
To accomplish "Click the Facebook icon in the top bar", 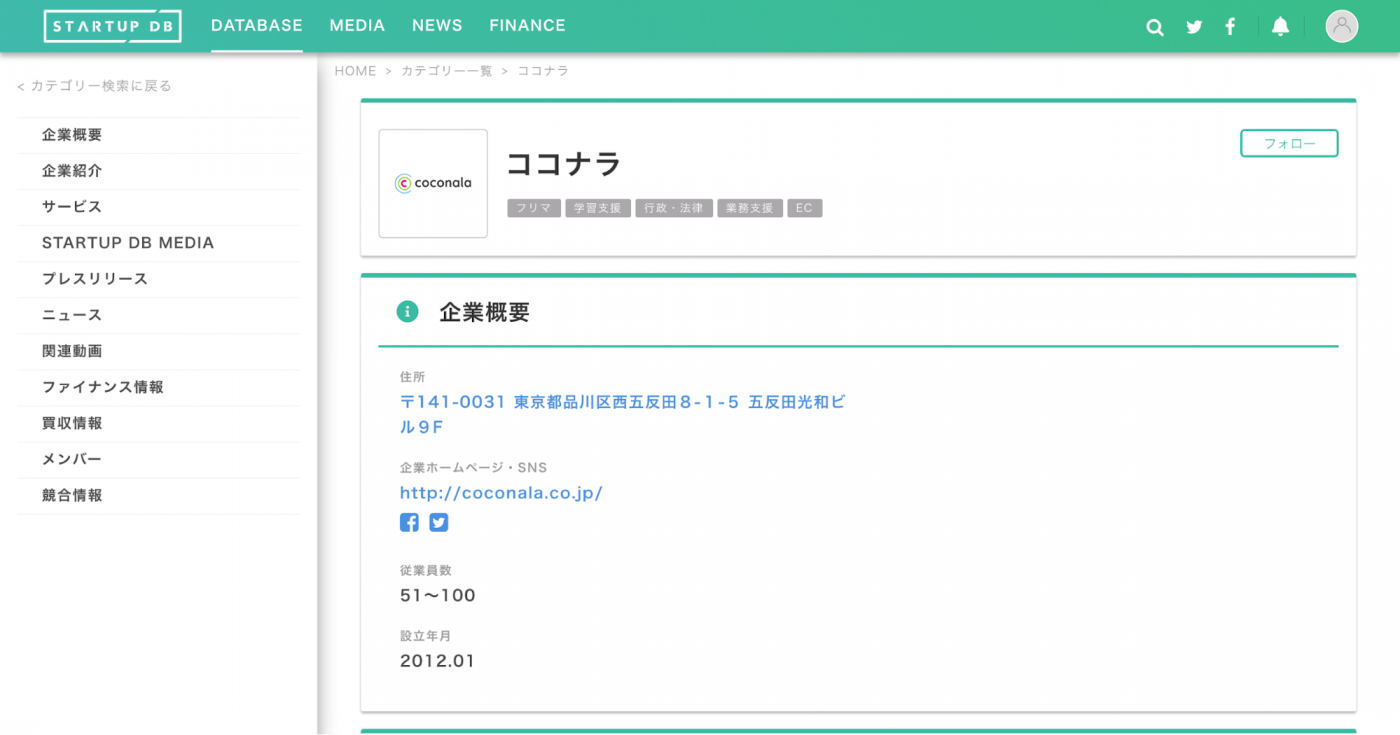I will pos(1230,26).
